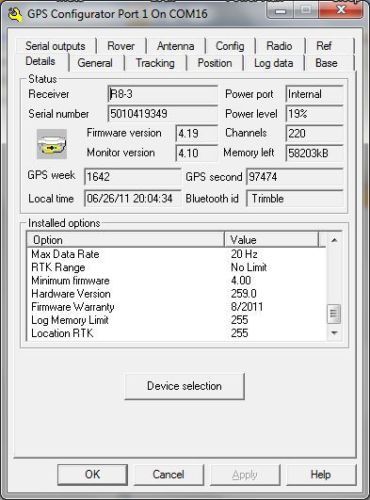370x500 pixels.
Task: Click the scroll up arrow in Installed options
Action: coord(334,240)
